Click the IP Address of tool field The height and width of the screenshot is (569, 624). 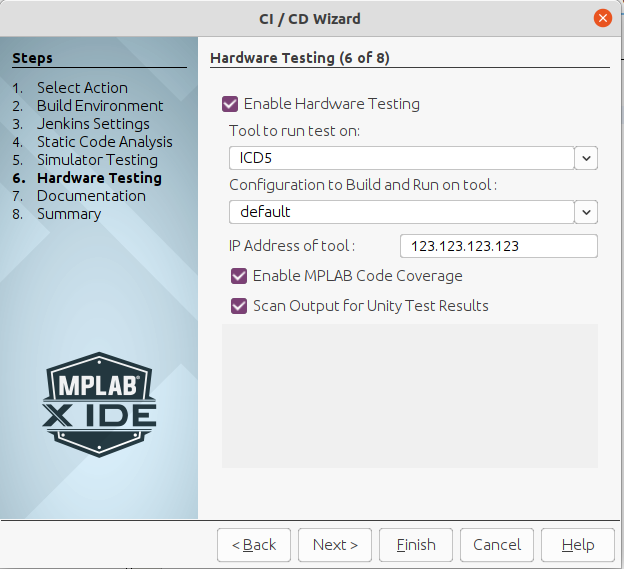coord(498,246)
